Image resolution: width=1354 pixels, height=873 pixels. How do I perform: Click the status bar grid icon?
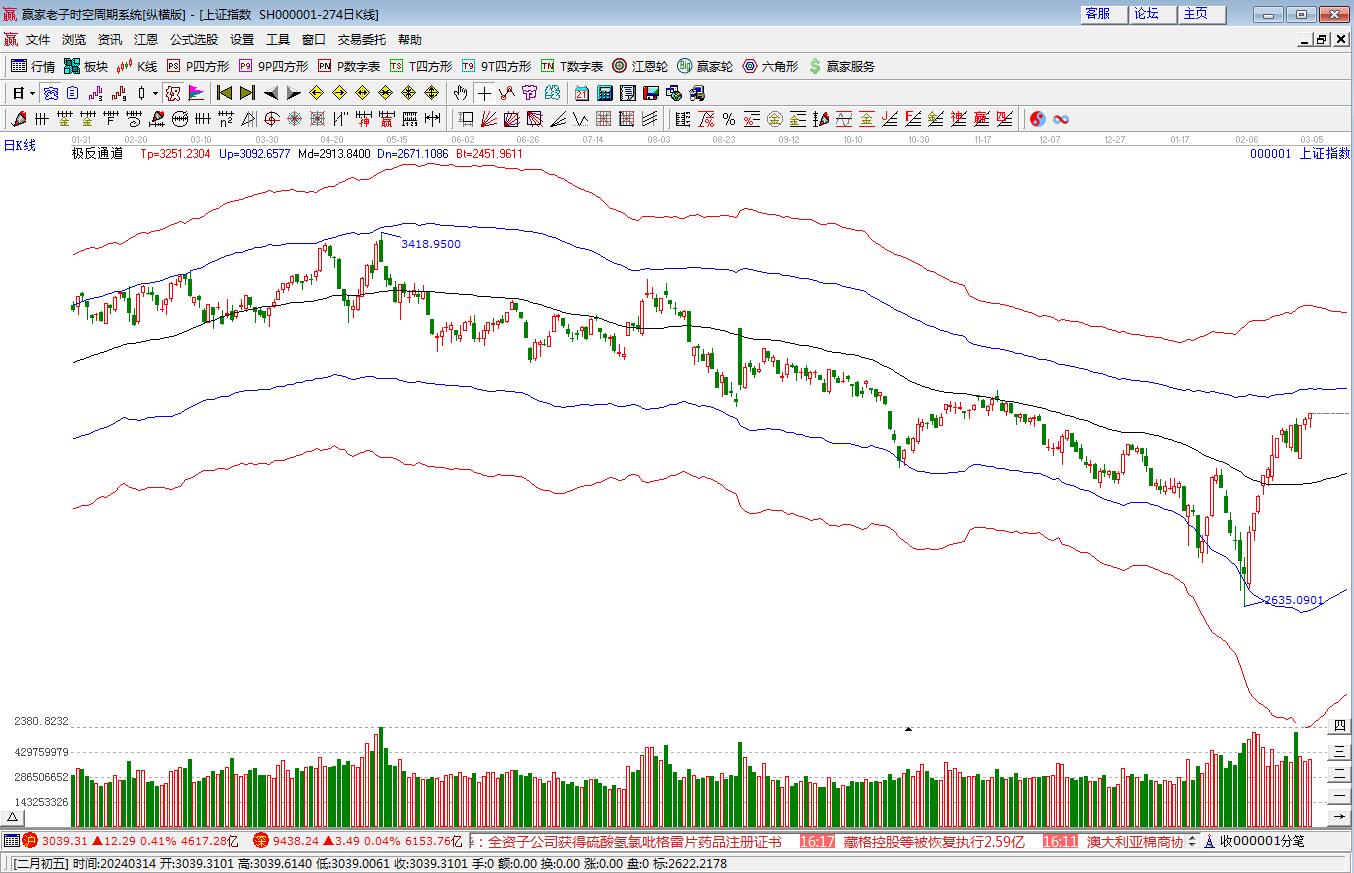[11, 841]
